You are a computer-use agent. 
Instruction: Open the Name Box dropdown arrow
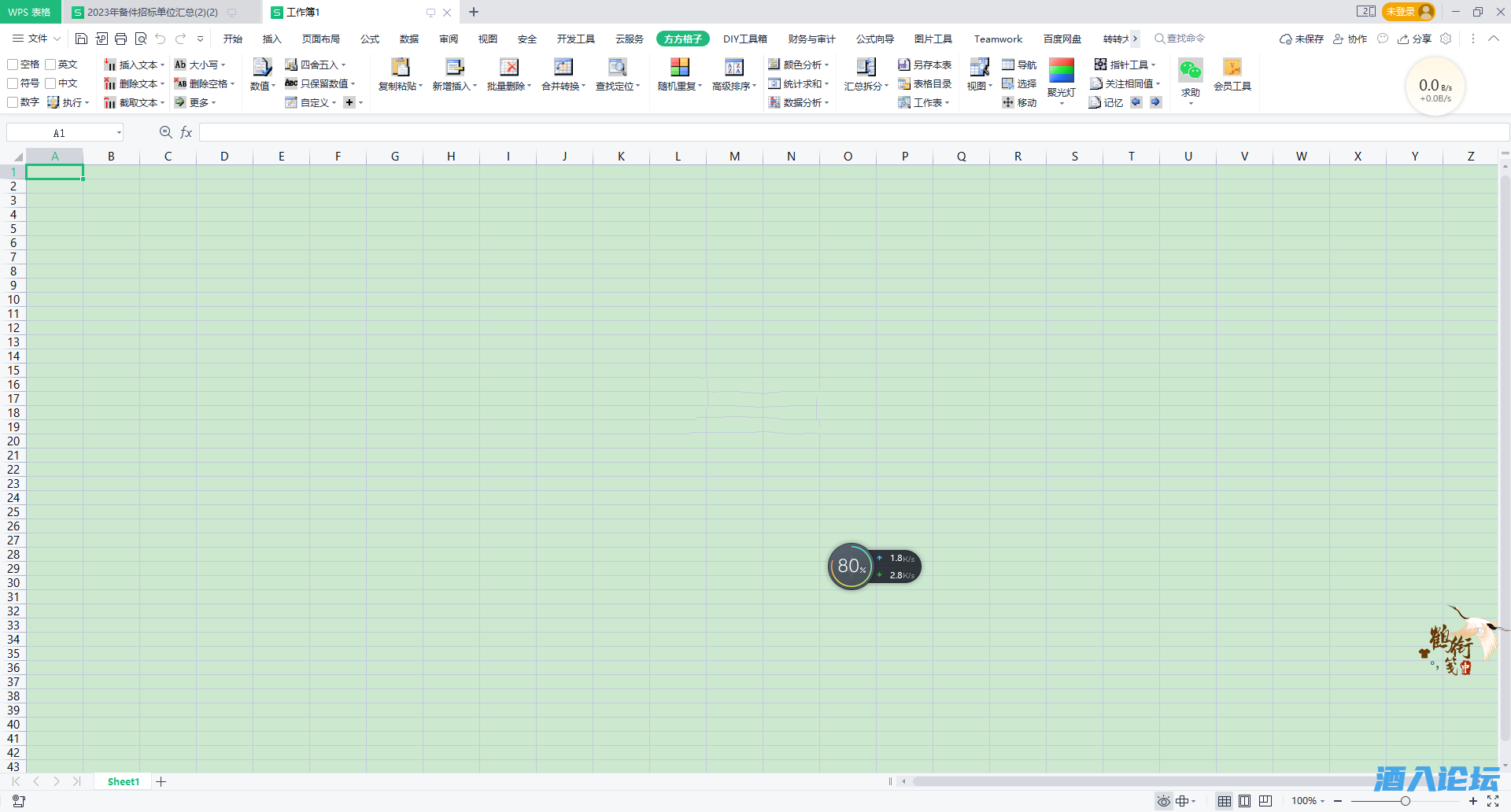click(x=119, y=133)
